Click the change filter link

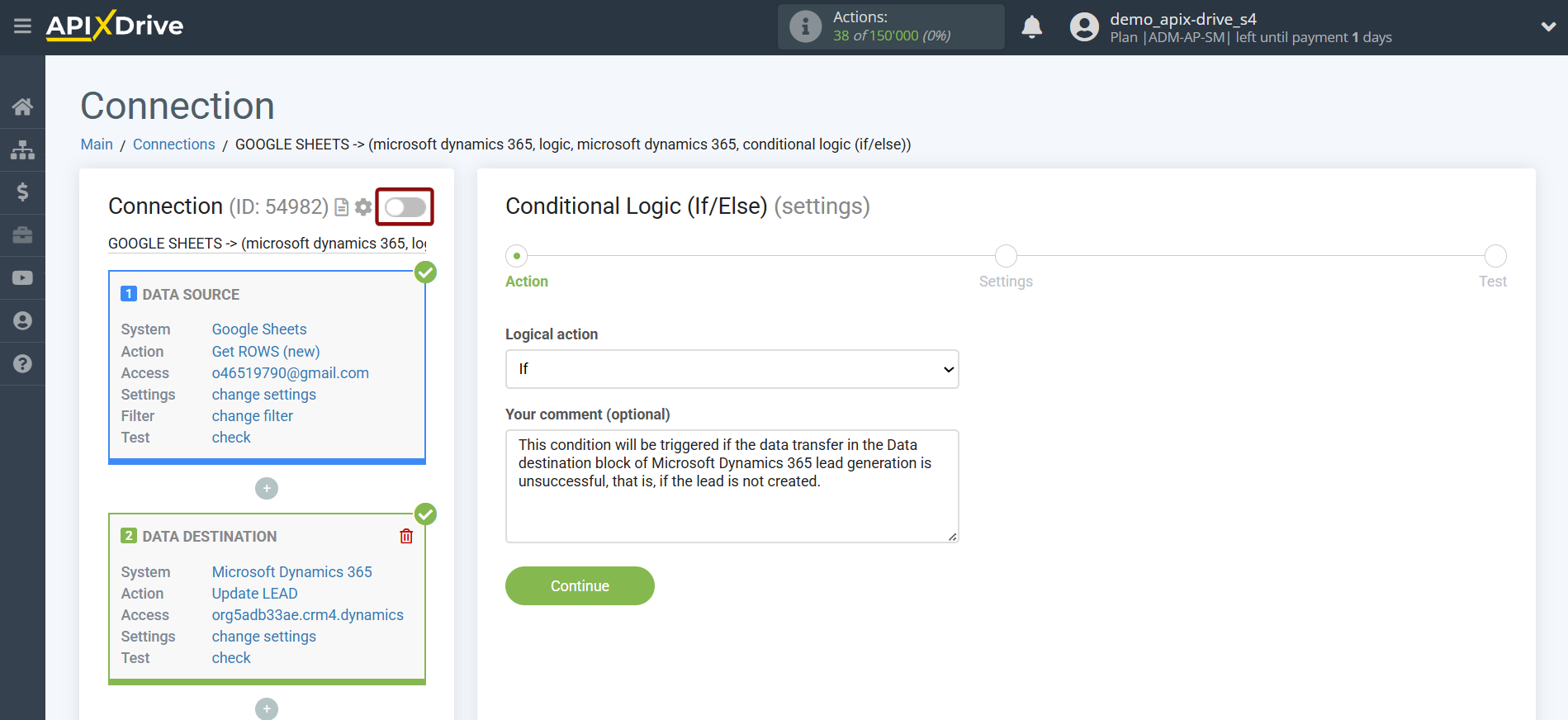click(253, 416)
